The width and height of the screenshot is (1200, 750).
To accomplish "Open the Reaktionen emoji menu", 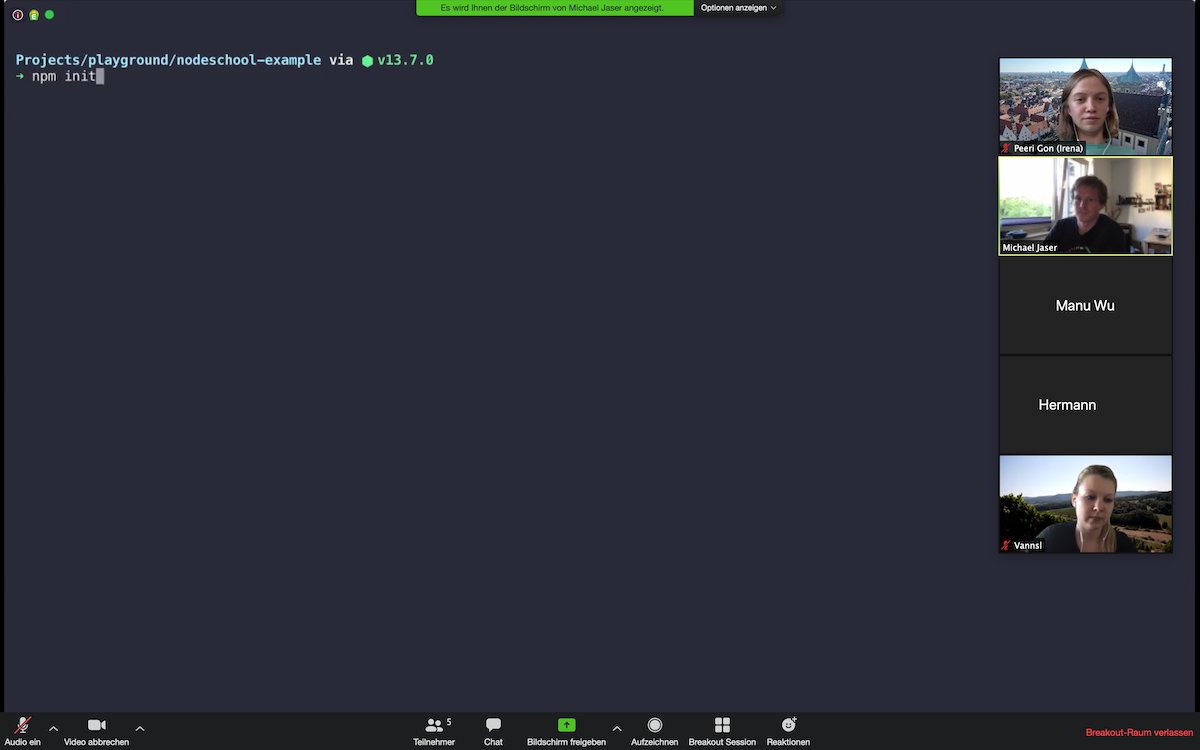I will pyautogui.click(x=788, y=731).
